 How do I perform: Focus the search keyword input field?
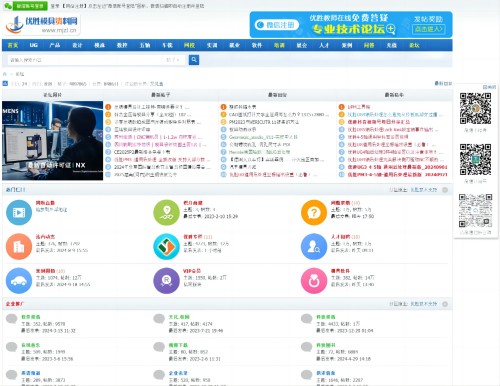point(86,60)
